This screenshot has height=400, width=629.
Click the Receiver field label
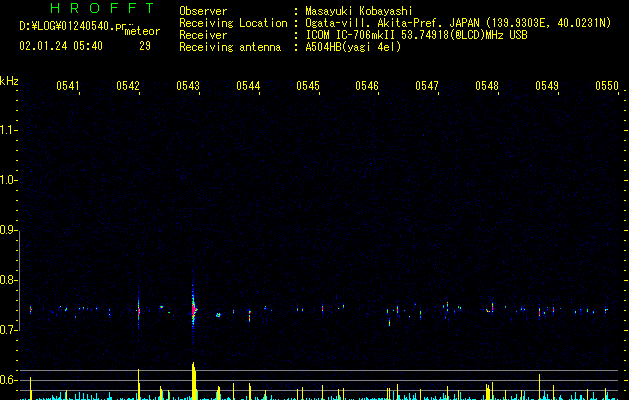(203, 35)
